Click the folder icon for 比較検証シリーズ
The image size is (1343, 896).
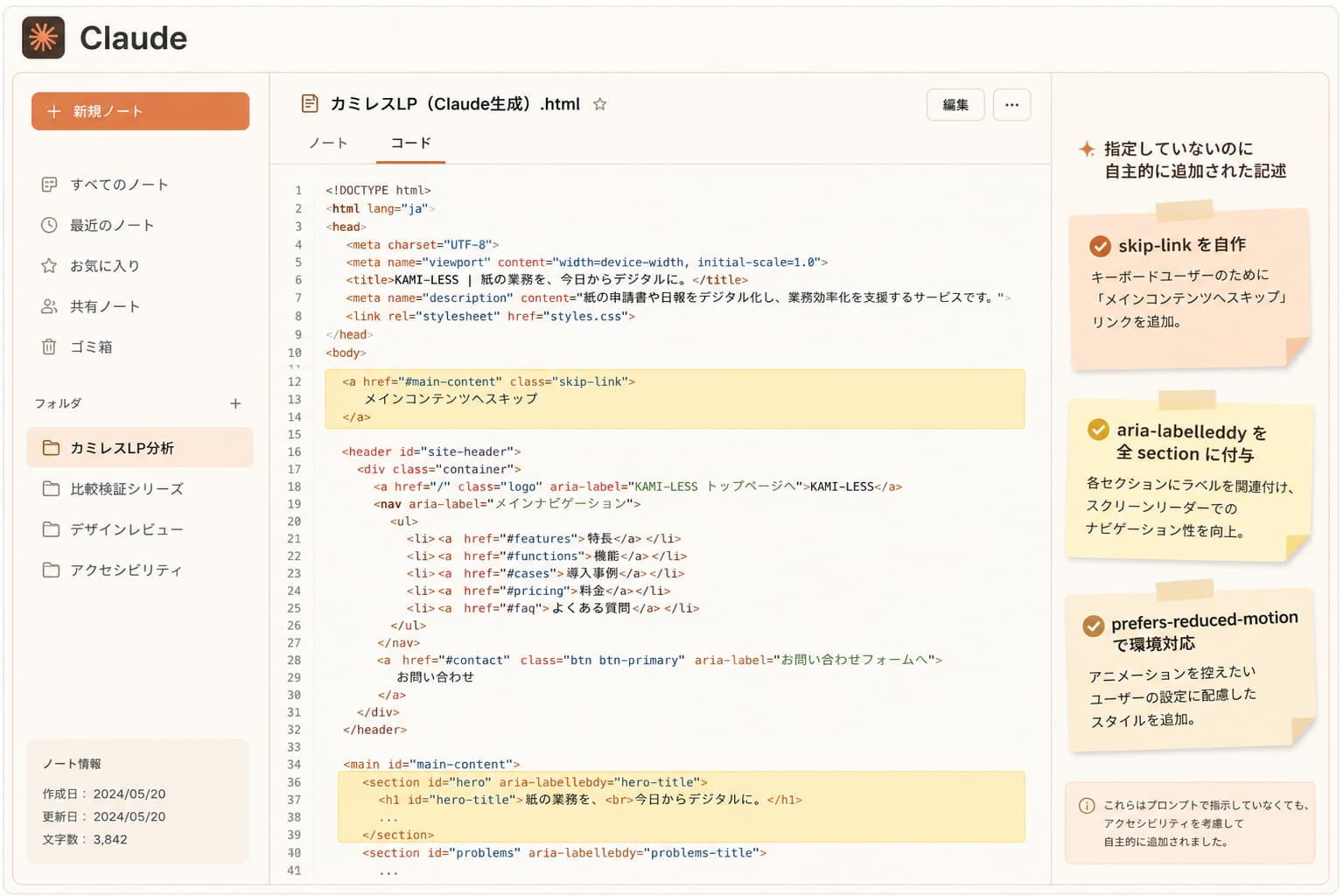52,488
